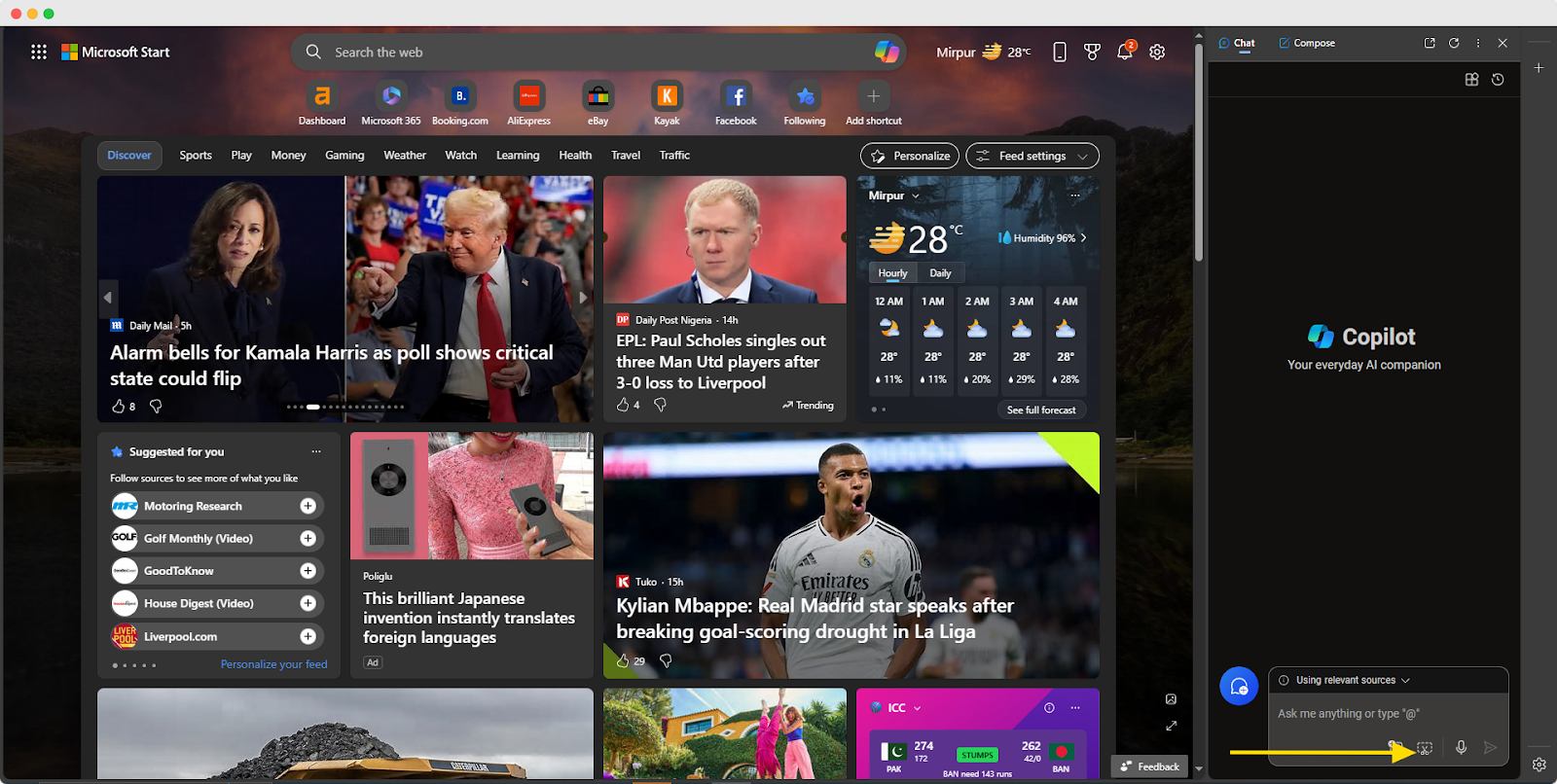Follow House Digest (Video) source
1557x784 pixels.
308,603
